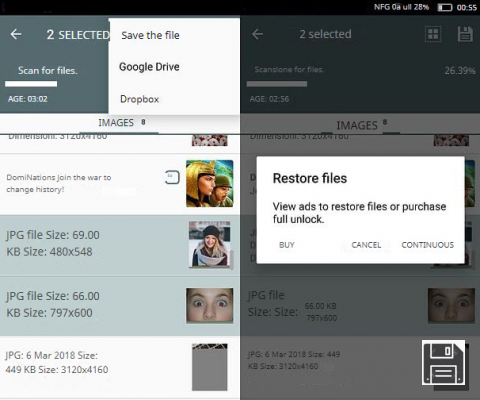Screen dimensions: 480x400
Task: Select the 66.00 KB 797x600 row on left
Action: [x=120, y=306]
